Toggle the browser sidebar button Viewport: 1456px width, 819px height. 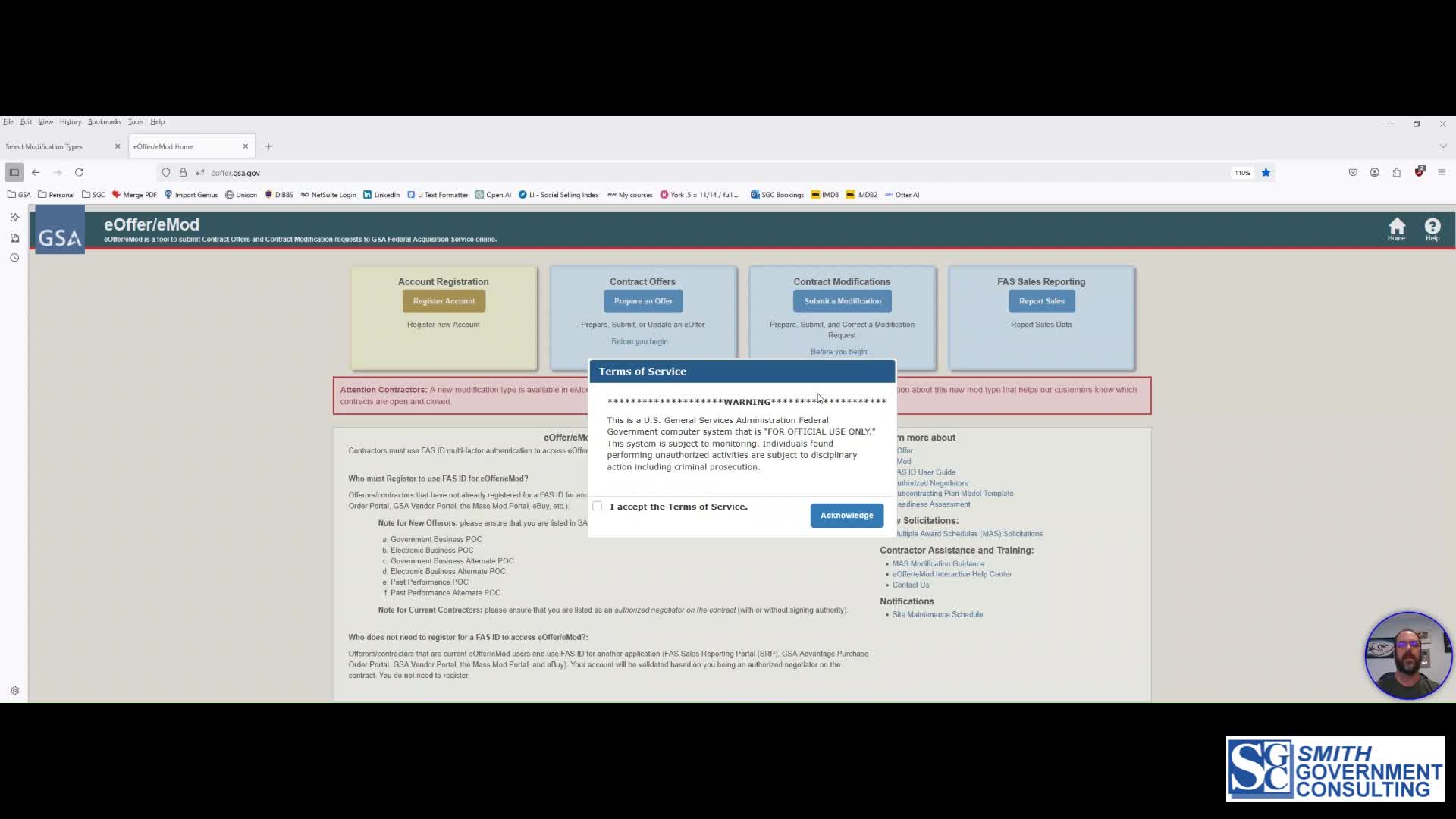tap(14, 172)
